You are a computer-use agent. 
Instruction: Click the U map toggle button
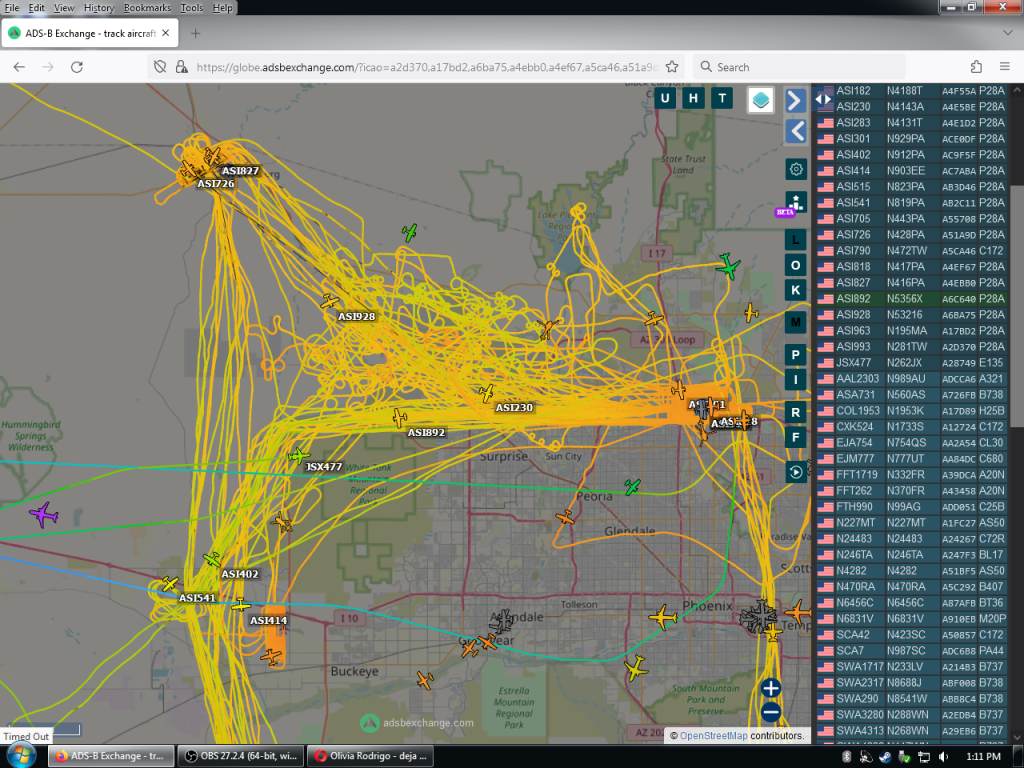[x=665, y=99]
